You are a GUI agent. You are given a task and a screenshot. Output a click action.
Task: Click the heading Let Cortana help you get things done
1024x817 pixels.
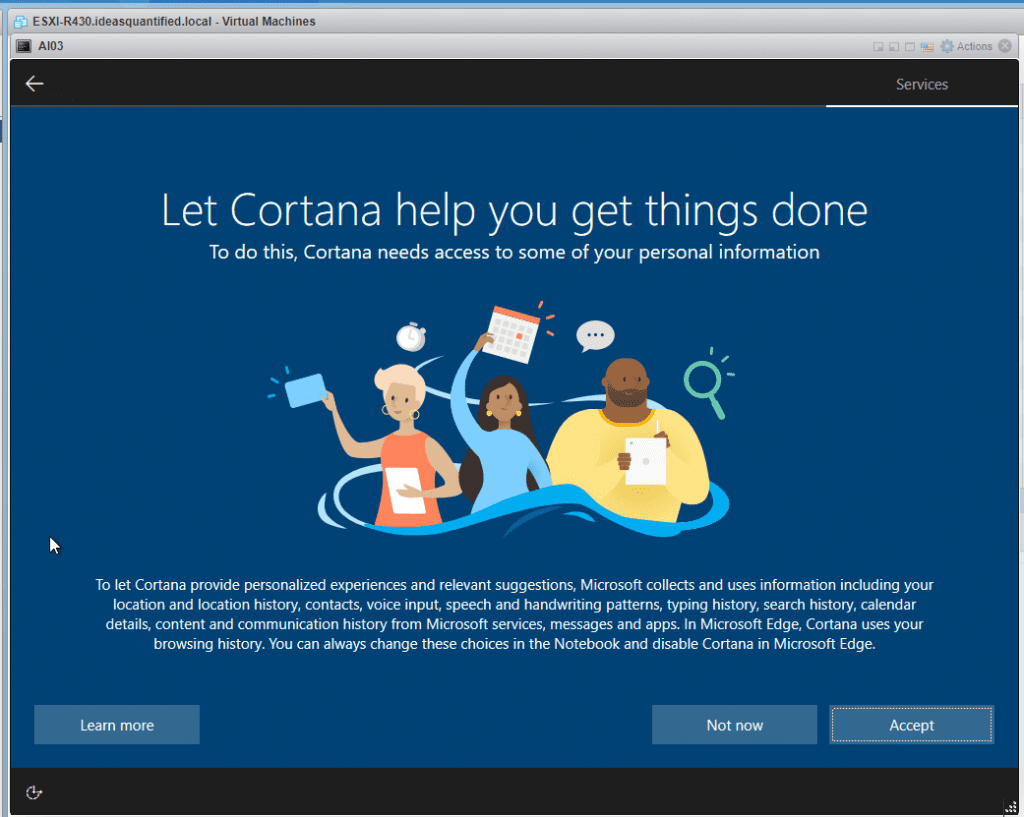click(515, 210)
